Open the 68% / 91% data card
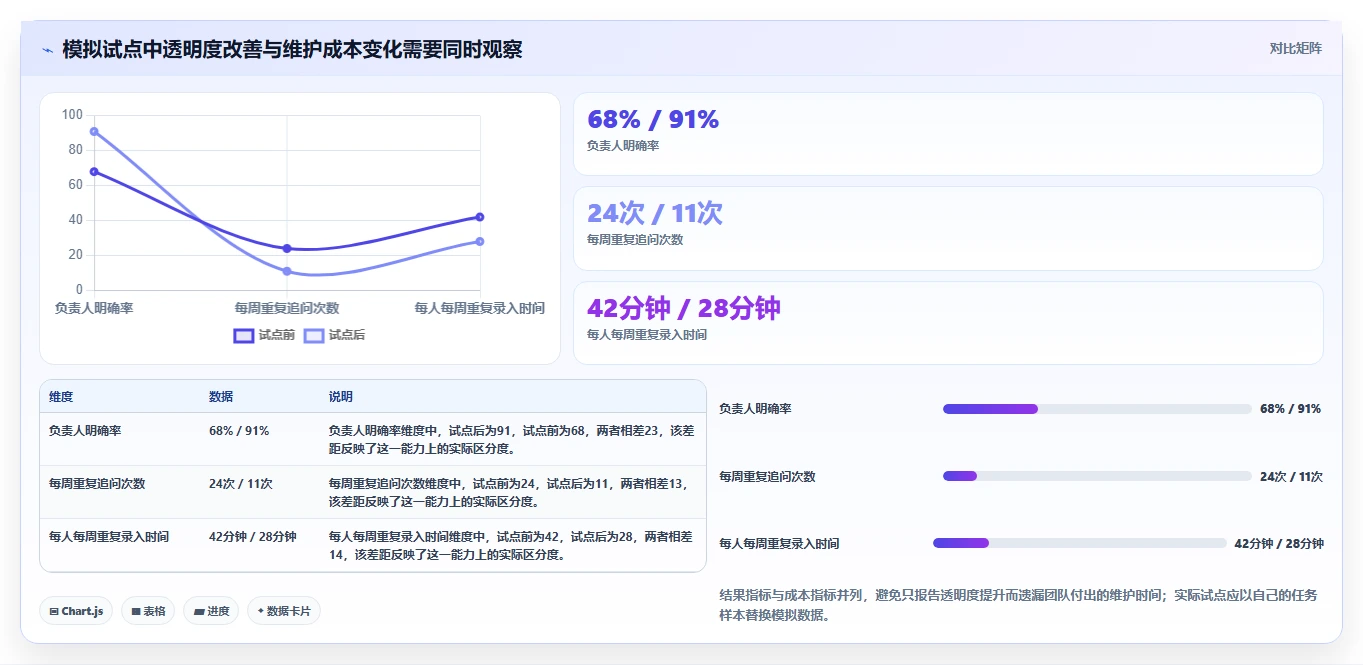The width and height of the screenshot is (1363, 665). tap(948, 134)
